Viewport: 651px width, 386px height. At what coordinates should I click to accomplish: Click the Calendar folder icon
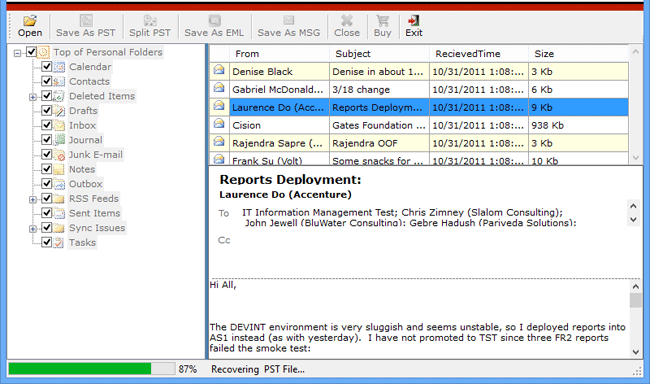pyautogui.click(x=59, y=67)
